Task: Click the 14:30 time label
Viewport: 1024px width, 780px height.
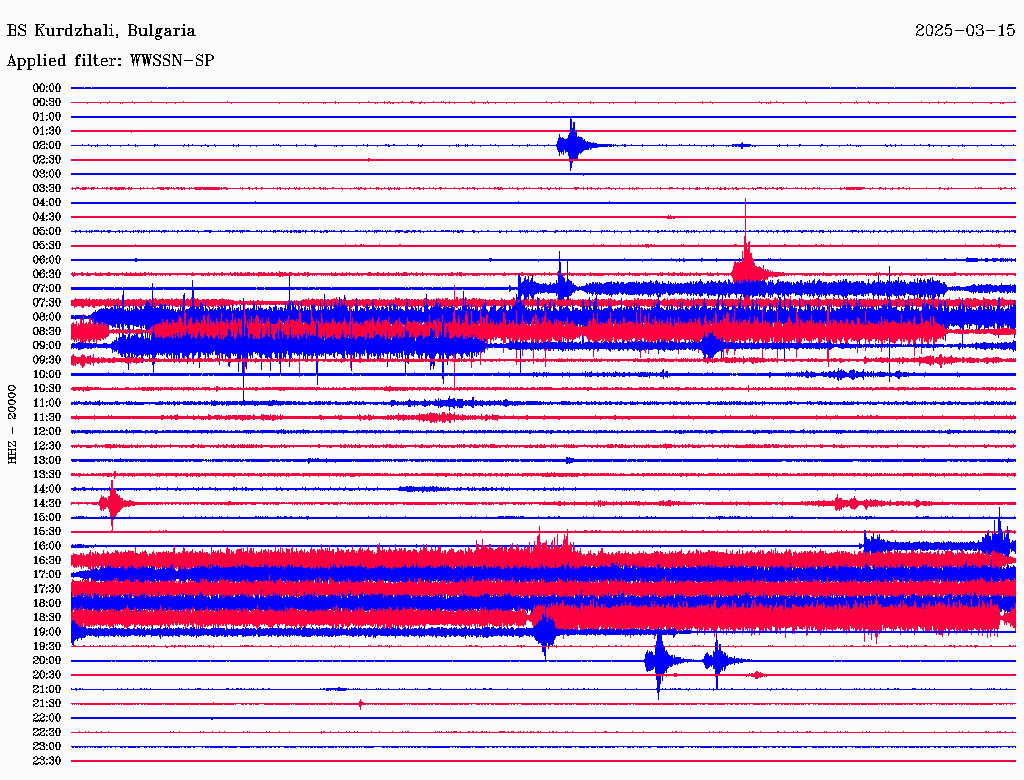Action: (47, 503)
